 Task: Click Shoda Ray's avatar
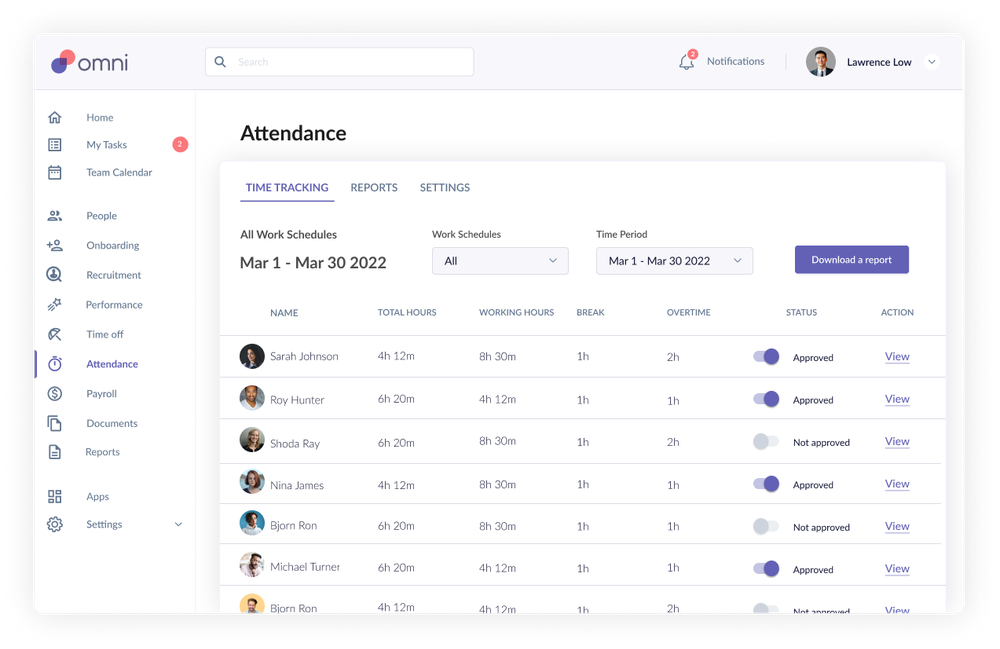click(x=252, y=440)
